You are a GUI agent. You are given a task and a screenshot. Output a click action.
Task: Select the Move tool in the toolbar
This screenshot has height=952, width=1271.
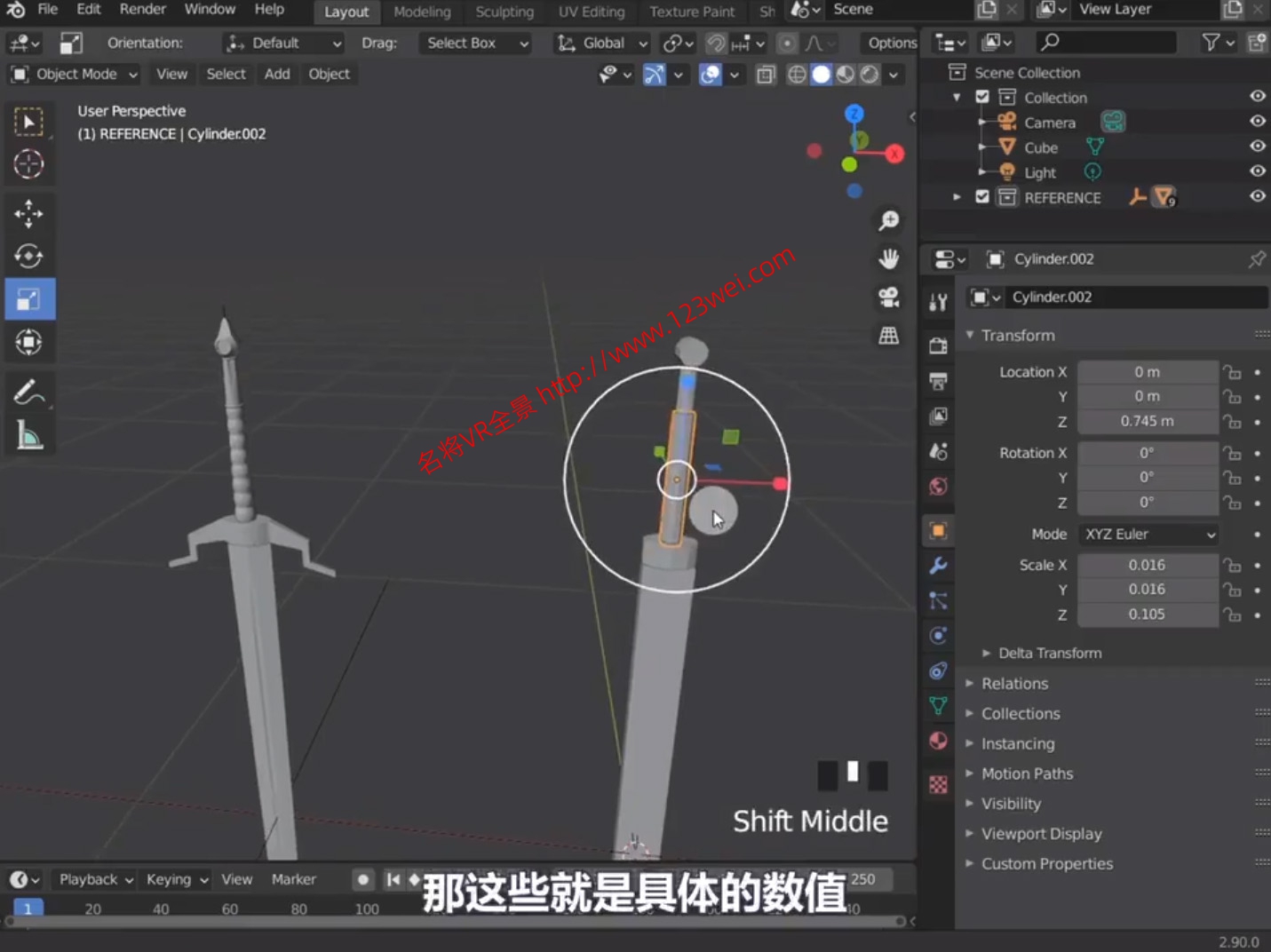pyautogui.click(x=29, y=213)
